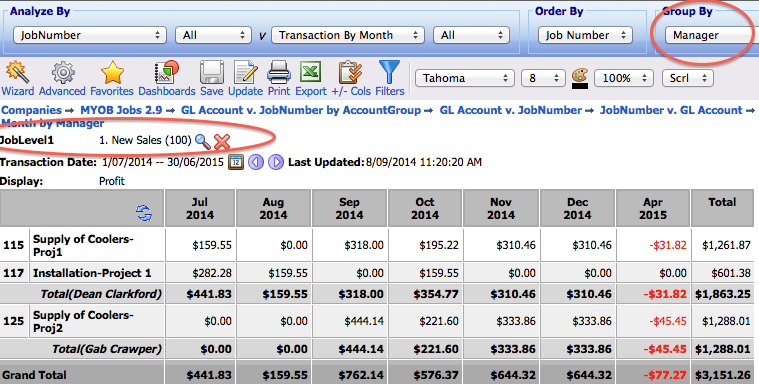
Task: Click the Nov 2014 column header
Action: pos(501,209)
